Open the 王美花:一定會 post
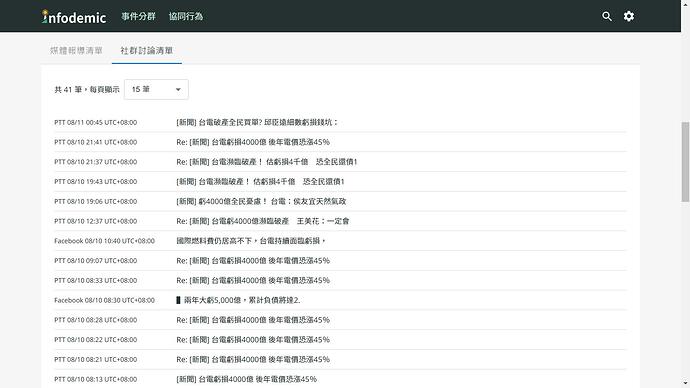This screenshot has height=388, width=690. coord(263,221)
